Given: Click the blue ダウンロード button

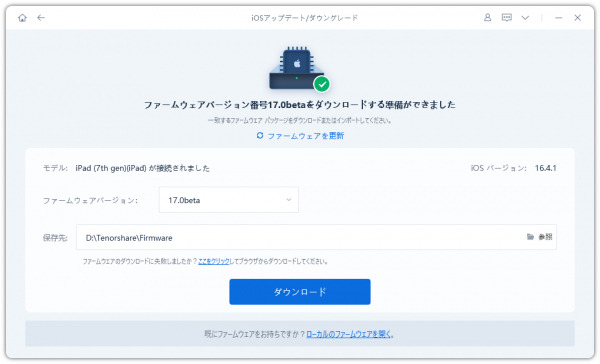Looking at the screenshot, I should pyautogui.click(x=300, y=292).
